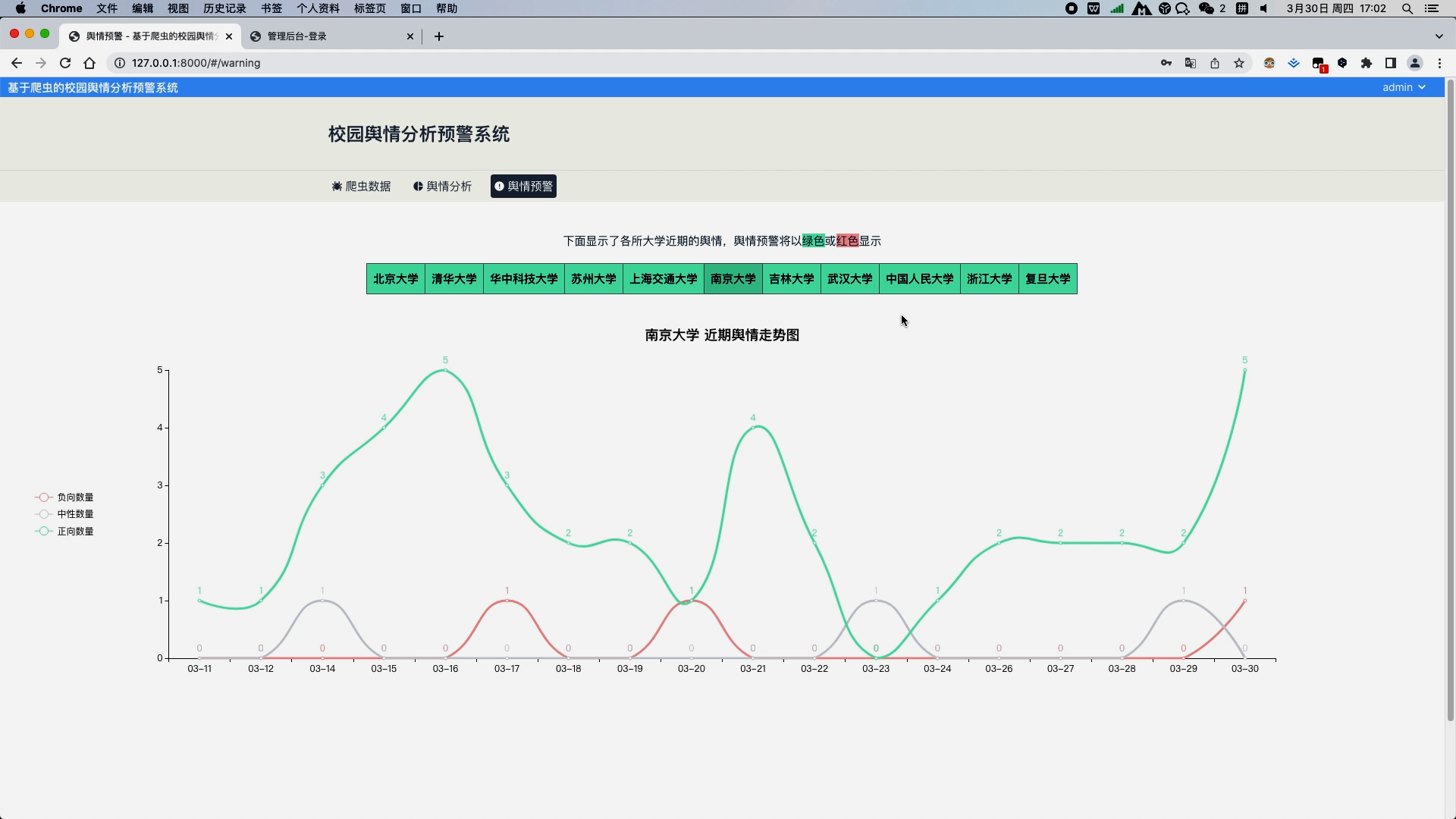Select the 北京大学 button
Viewport: 1456px width, 819px height.
tap(396, 279)
